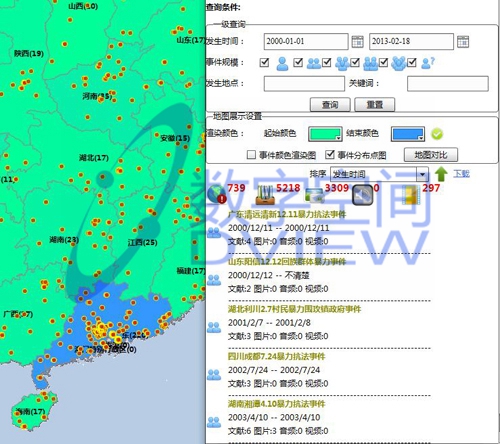This screenshot has height=444, width=500.
Task: Click the pictures icon showing 3309
Action: coord(314,195)
